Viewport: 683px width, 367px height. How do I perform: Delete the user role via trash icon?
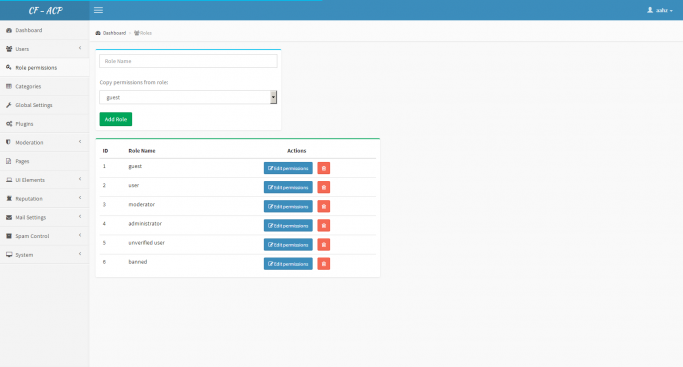[x=324, y=187]
